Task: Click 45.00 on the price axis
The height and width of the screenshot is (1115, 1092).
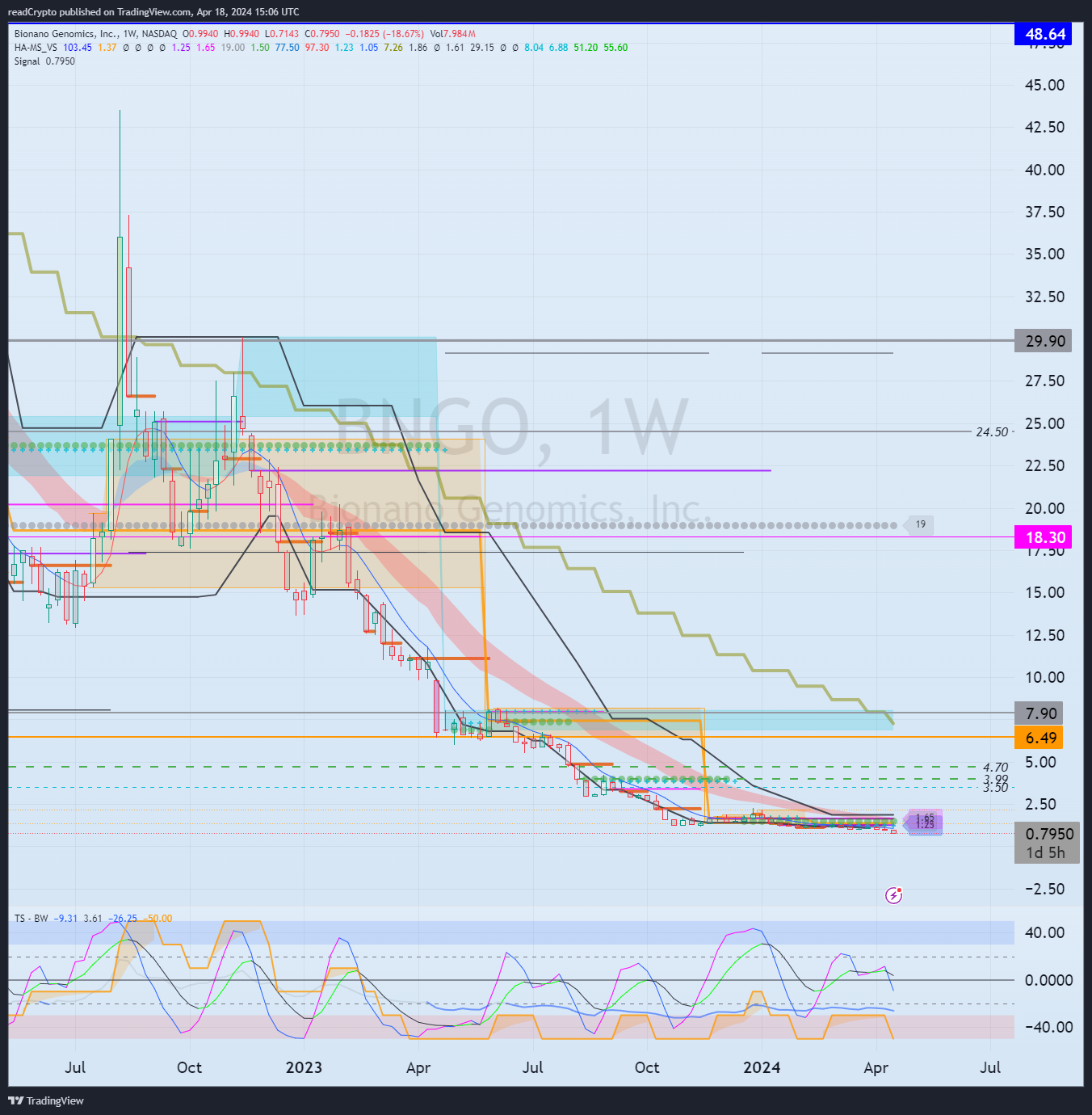Action: [1045, 86]
